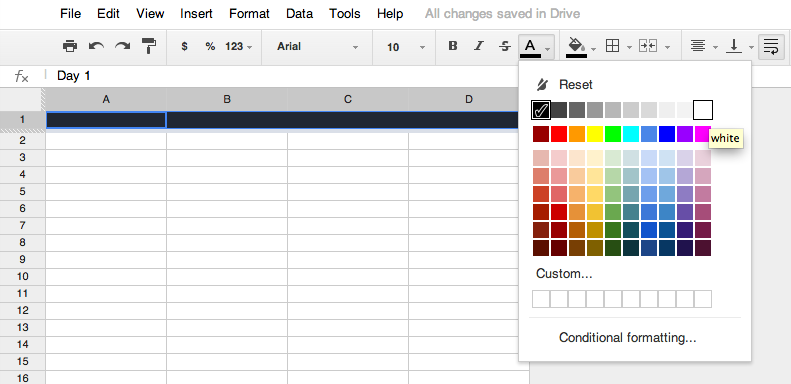This screenshot has width=791, height=384.
Task: Open the Help menu
Action: (x=390, y=14)
